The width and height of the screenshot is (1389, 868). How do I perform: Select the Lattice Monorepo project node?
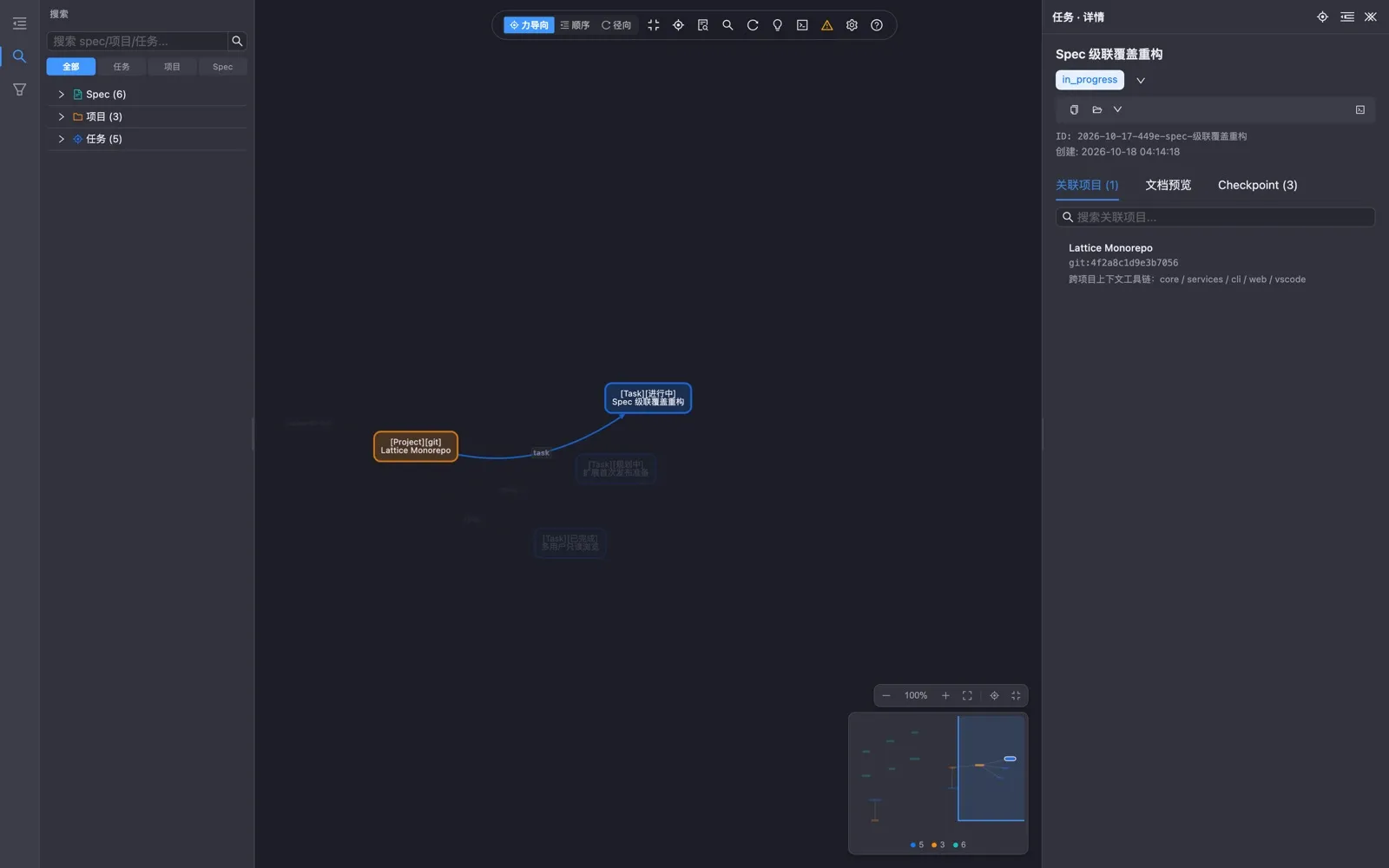[x=416, y=446]
